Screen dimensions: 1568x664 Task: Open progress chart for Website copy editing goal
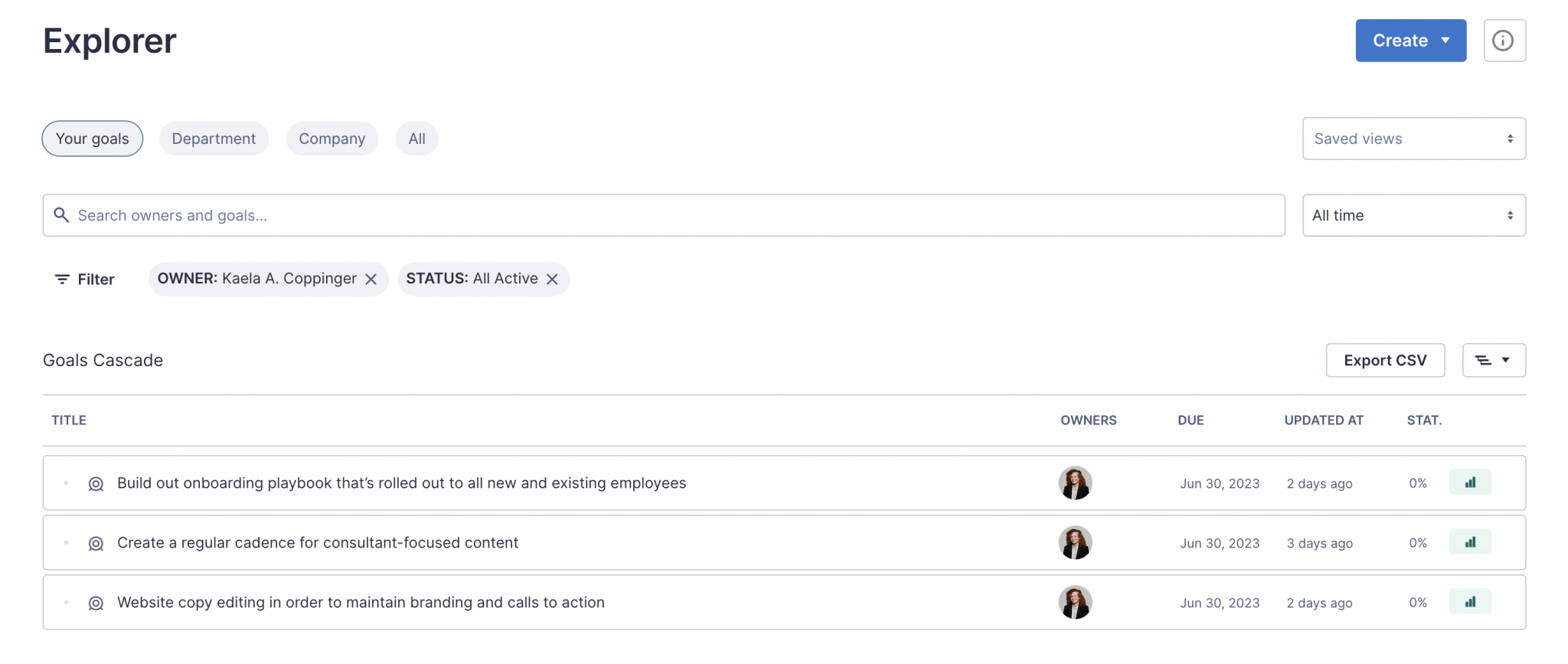tap(1469, 602)
